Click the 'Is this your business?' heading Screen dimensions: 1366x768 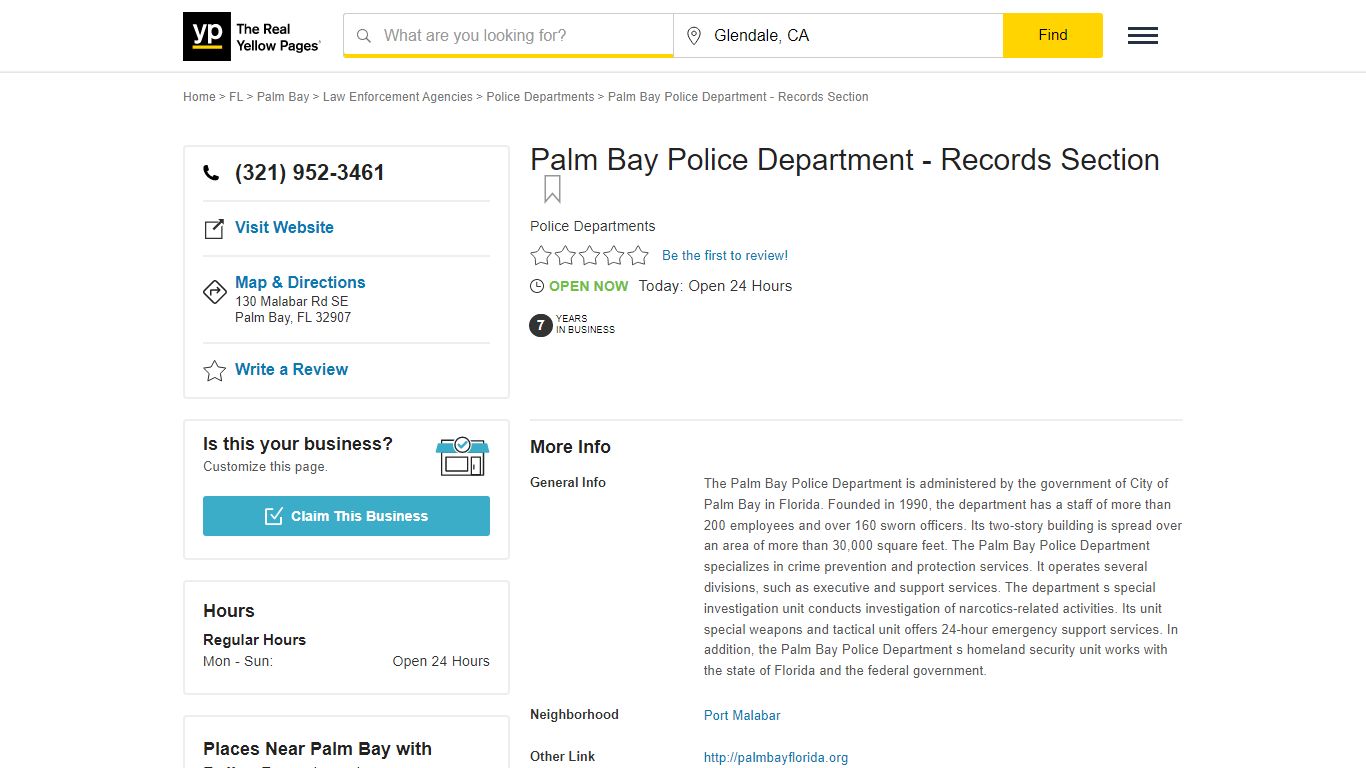point(298,444)
